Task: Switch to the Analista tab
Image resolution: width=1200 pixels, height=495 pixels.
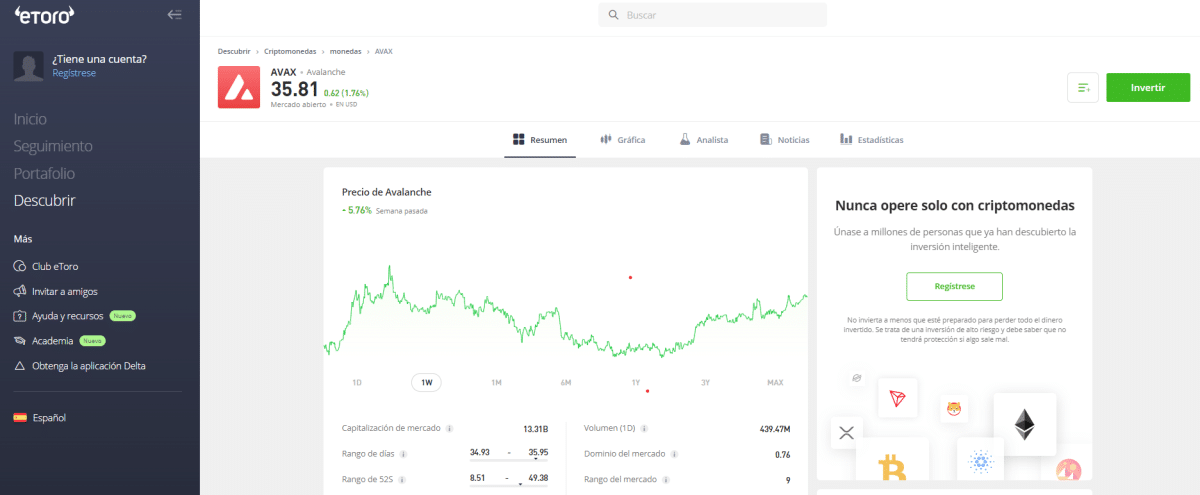Action: click(704, 140)
